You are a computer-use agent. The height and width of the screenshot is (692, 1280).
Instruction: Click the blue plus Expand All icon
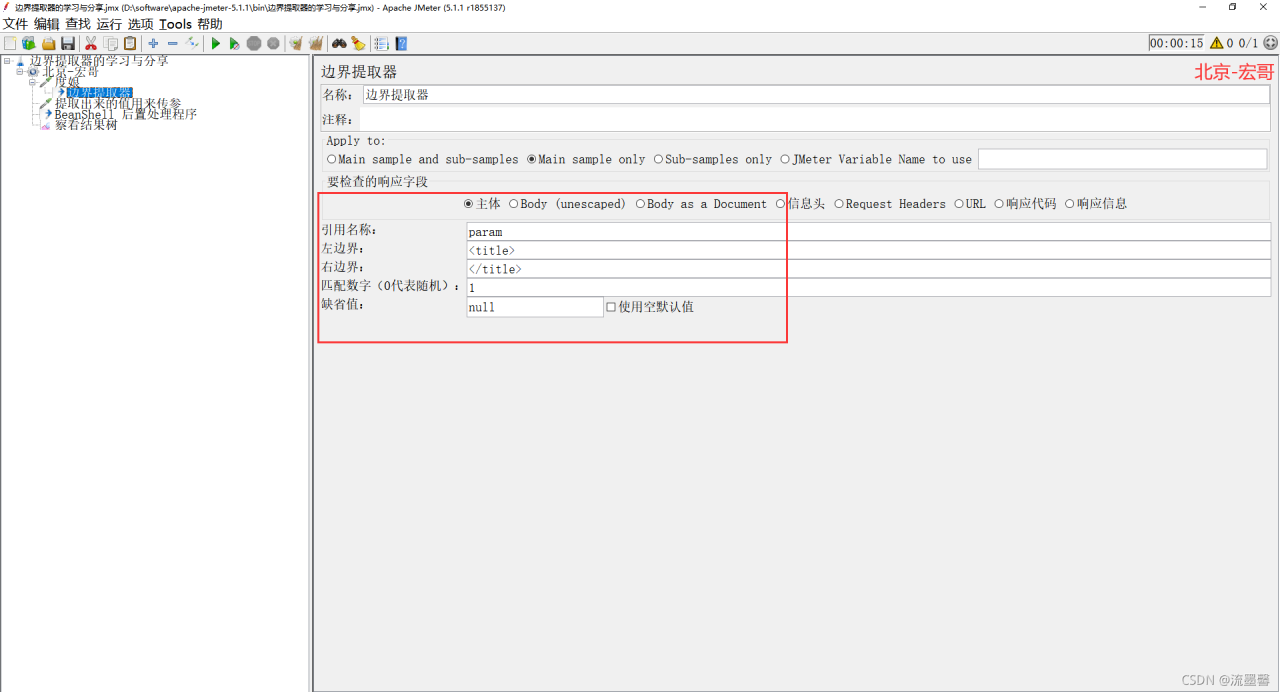click(x=153, y=43)
